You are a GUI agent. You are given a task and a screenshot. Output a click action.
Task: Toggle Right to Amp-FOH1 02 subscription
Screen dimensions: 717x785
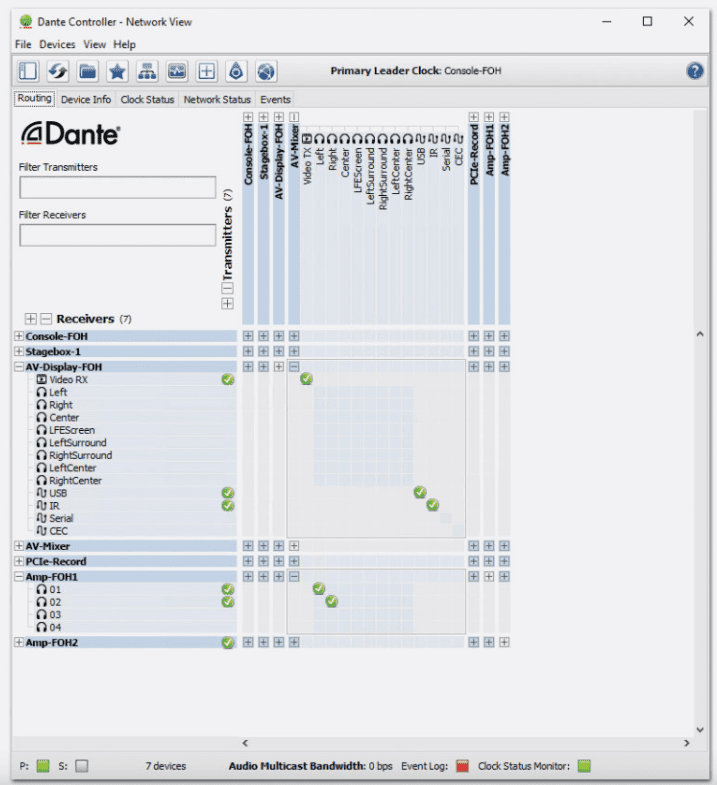[331, 601]
